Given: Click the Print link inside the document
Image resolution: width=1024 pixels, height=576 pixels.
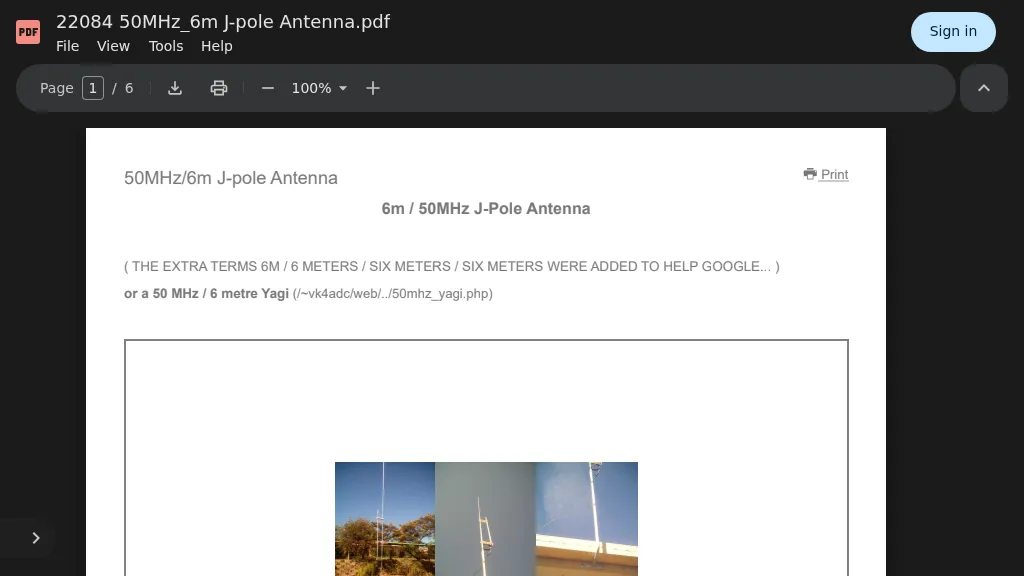Looking at the screenshot, I should (834, 174).
